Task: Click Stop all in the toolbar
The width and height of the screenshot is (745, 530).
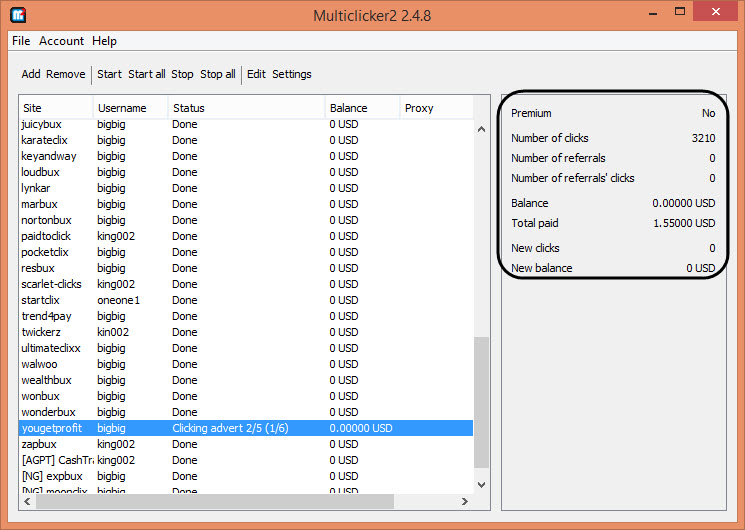Action: pyautogui.click(x=218, y=74)
